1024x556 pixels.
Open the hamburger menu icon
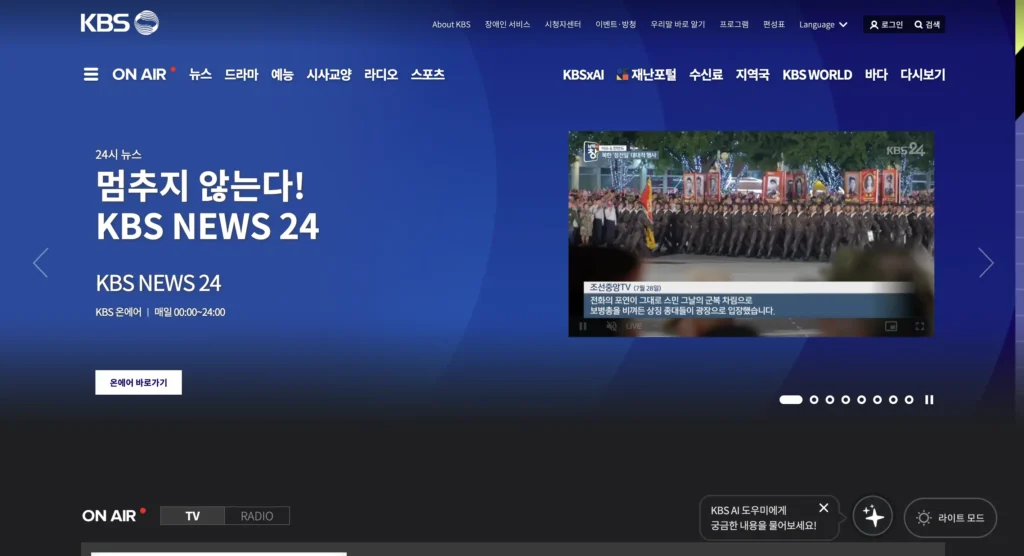[91, 74]
